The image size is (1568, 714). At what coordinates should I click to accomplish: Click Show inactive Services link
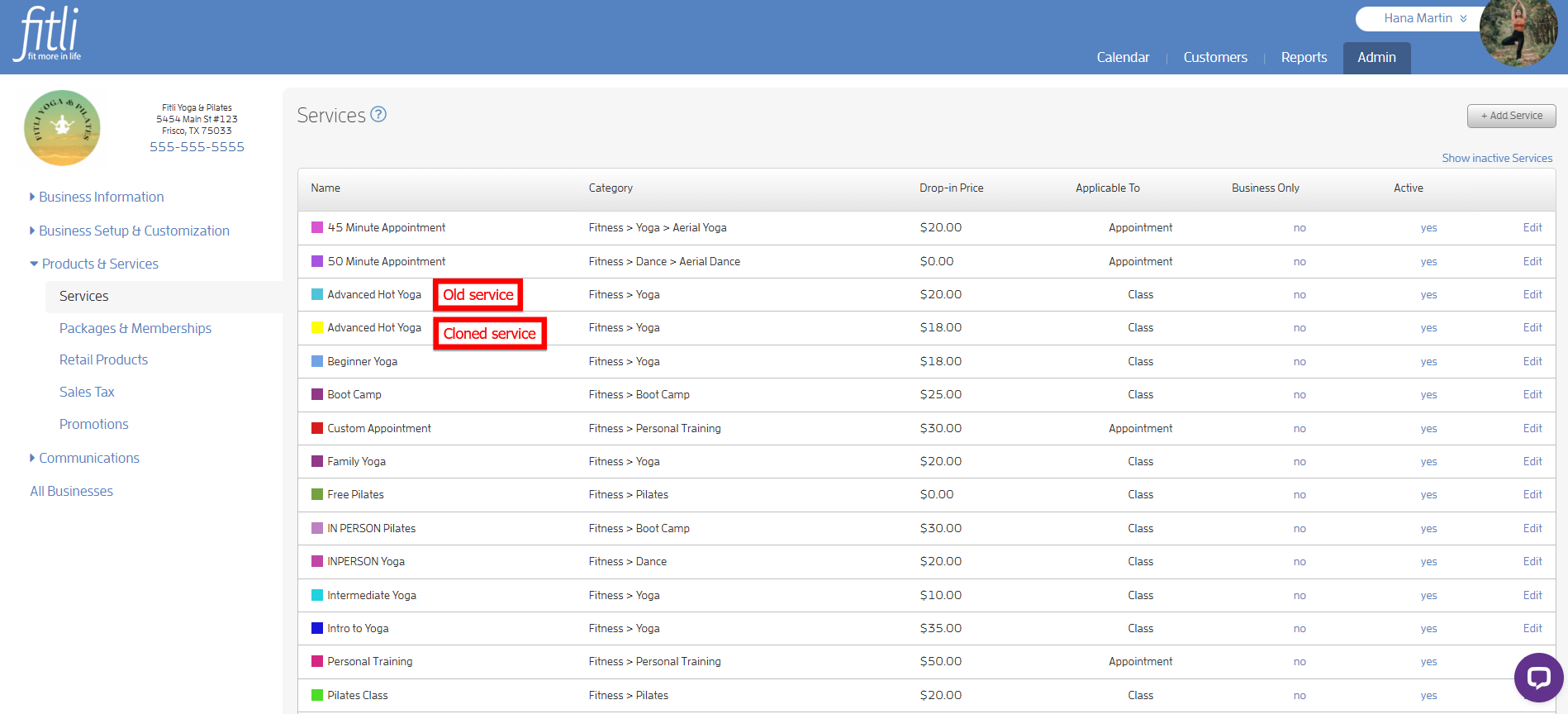(x=1497, y=158)
